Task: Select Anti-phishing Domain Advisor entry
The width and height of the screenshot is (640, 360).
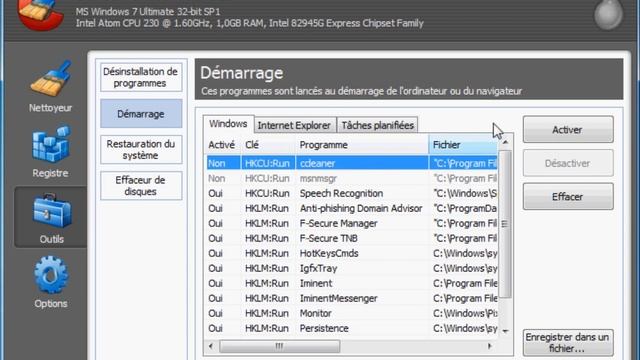Action: pyautogui.click(x=351, y=209)
